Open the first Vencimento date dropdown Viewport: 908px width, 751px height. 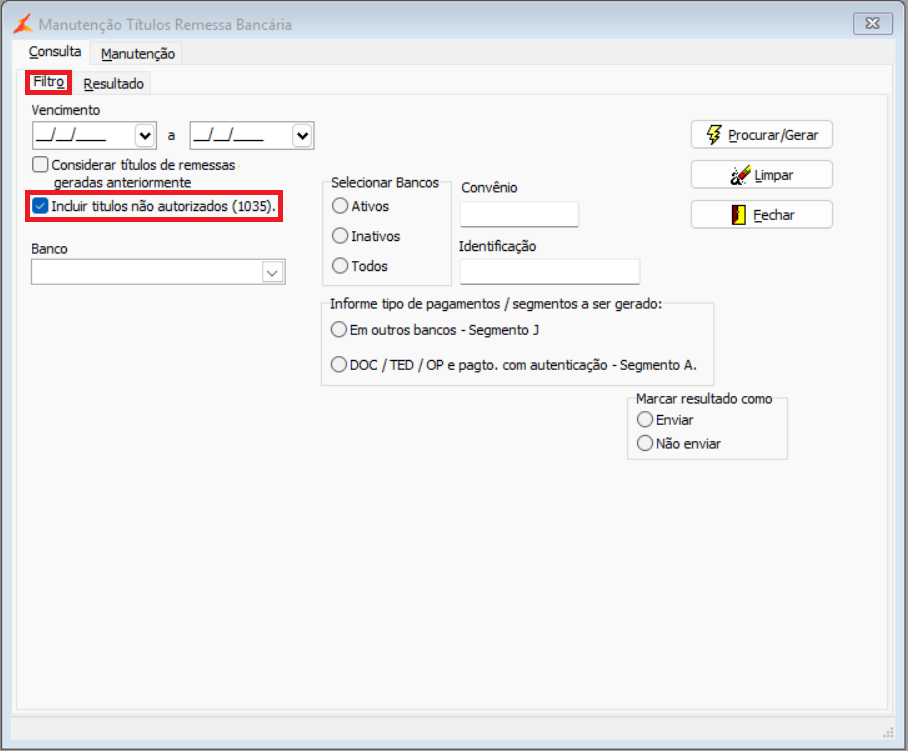(145, 136)
